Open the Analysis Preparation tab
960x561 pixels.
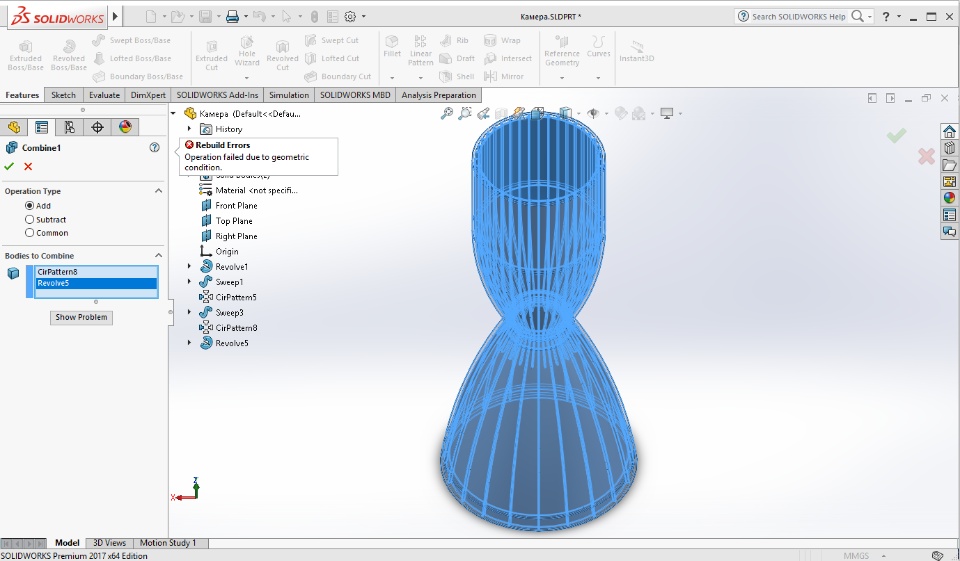pyautogui.click(x=438, y=95)
